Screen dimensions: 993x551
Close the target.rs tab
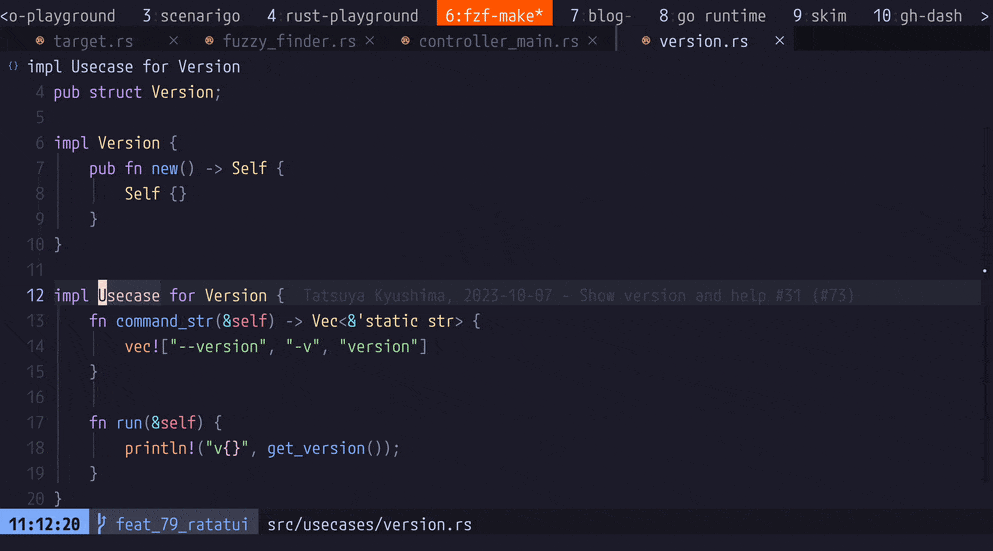pyautogui.click(x=174, y=41)
